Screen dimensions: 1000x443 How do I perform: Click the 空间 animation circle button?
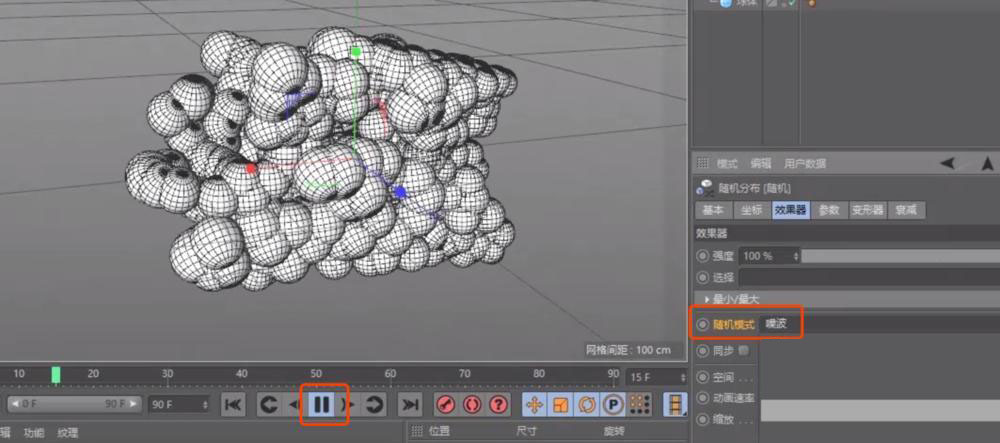point(703,377)
